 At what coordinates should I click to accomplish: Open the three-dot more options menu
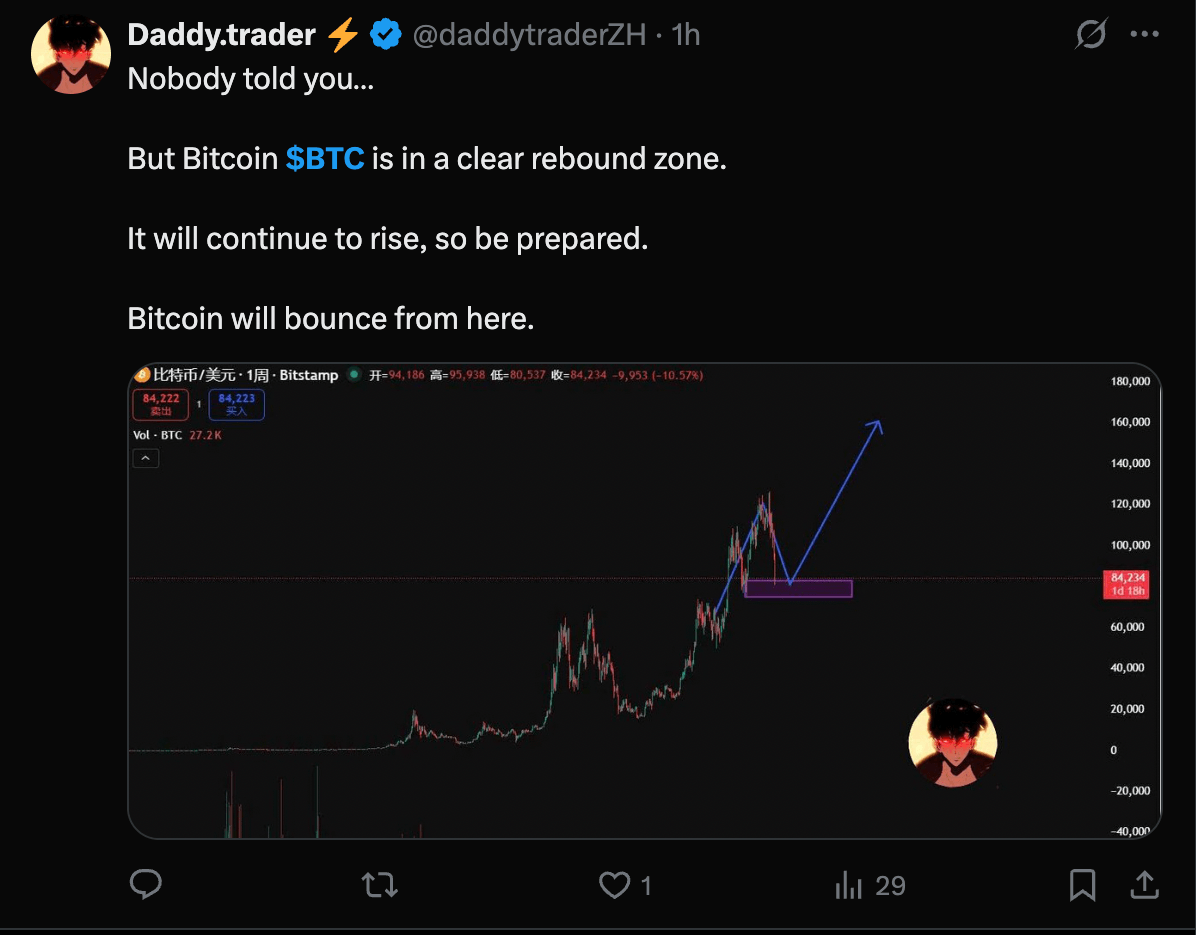coord(1144,35)
